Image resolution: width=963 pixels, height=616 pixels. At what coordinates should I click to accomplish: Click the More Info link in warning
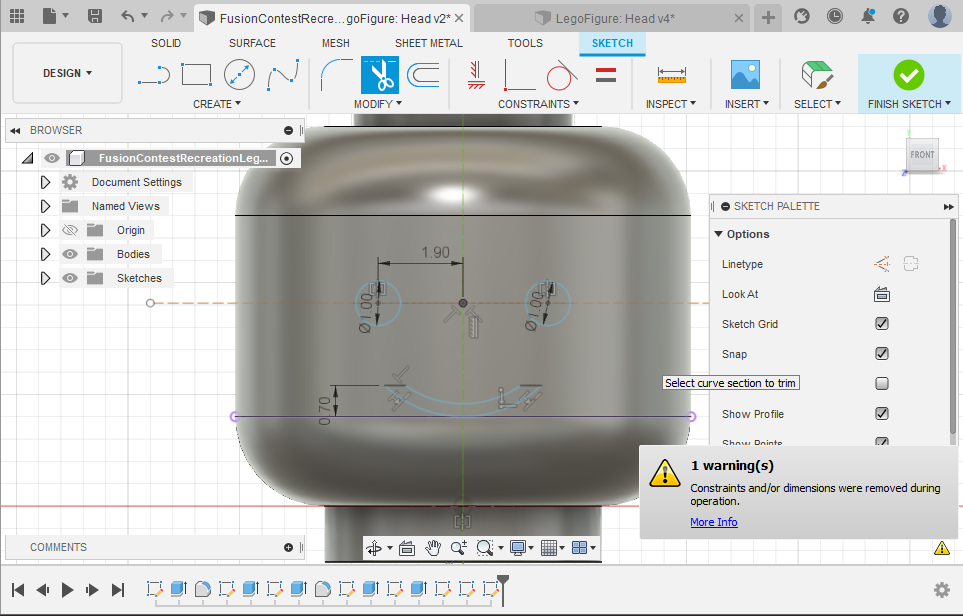(714, 522)
